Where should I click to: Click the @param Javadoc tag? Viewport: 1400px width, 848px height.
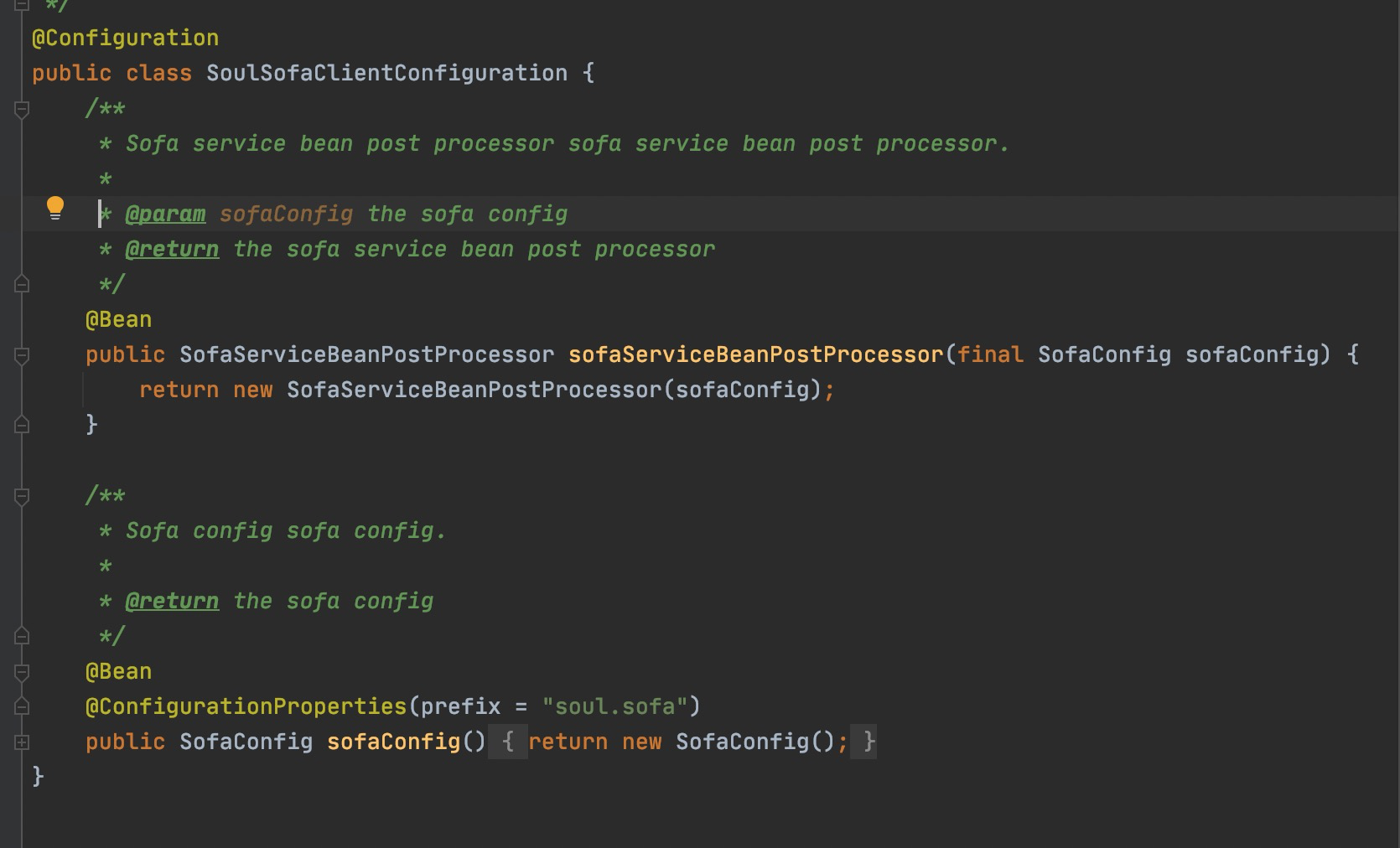[165, 215]
